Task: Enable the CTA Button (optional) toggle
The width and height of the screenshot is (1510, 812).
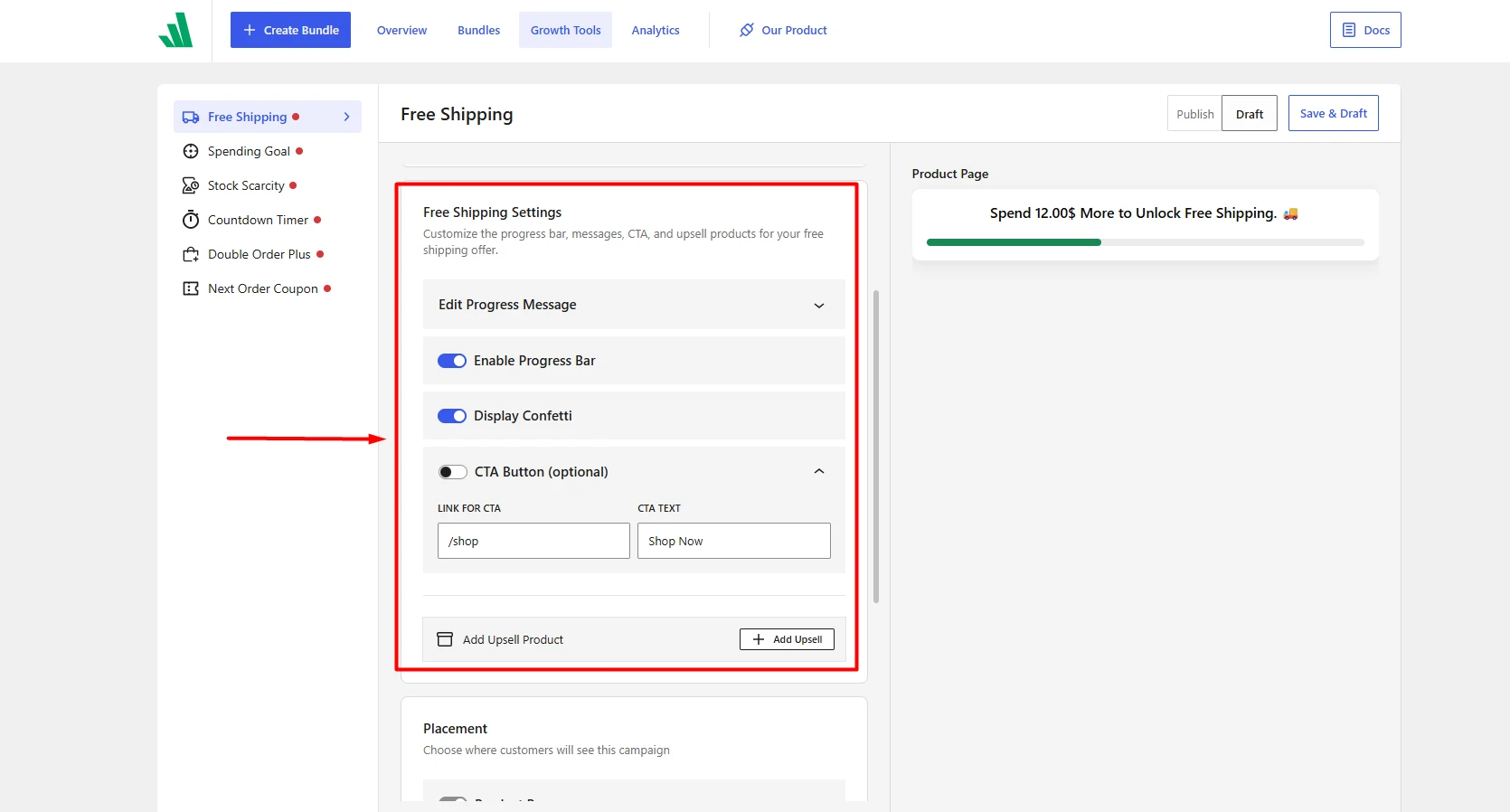Action: coord(452,472)
